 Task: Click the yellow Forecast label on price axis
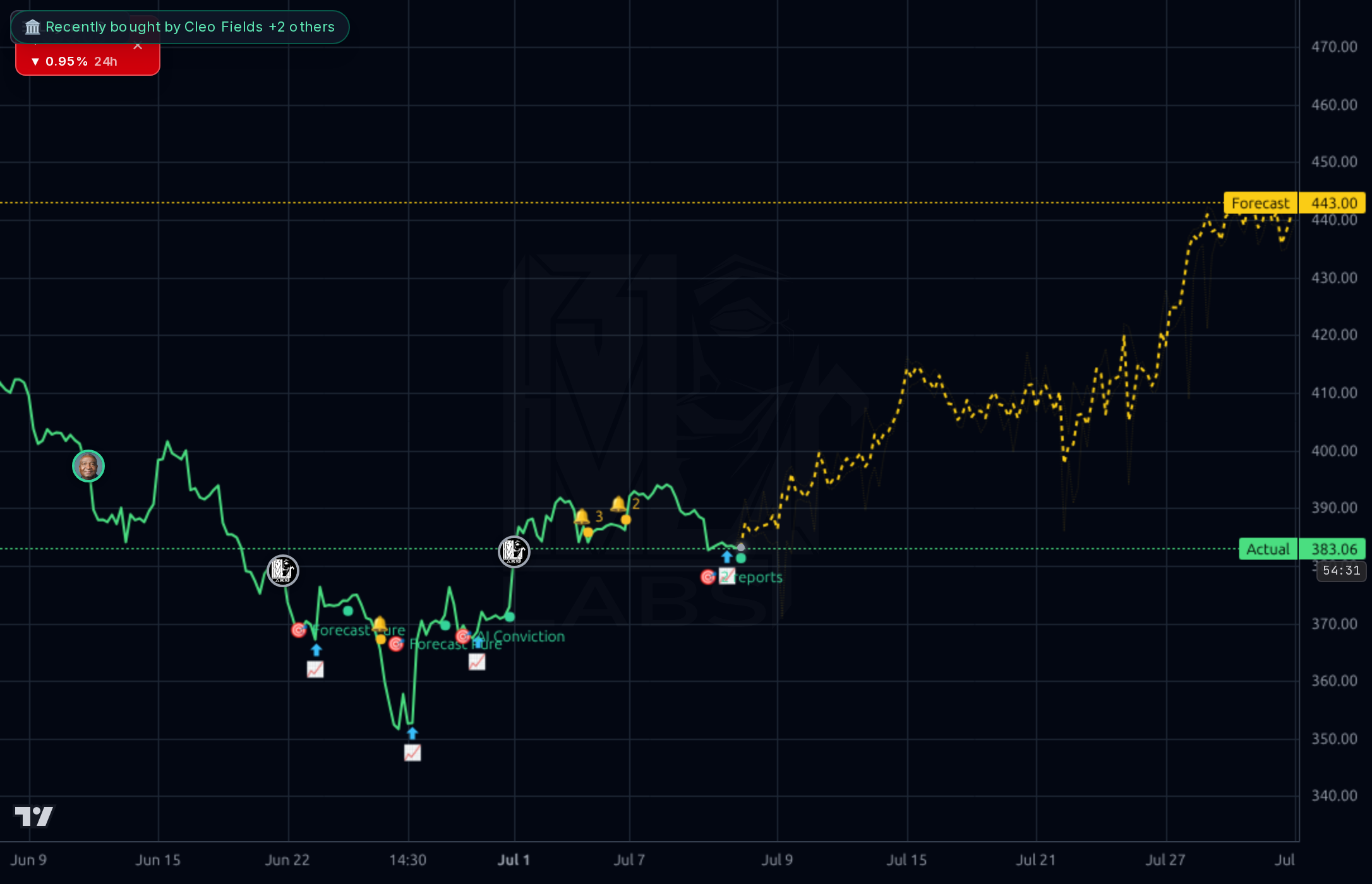pos(1260,203)
